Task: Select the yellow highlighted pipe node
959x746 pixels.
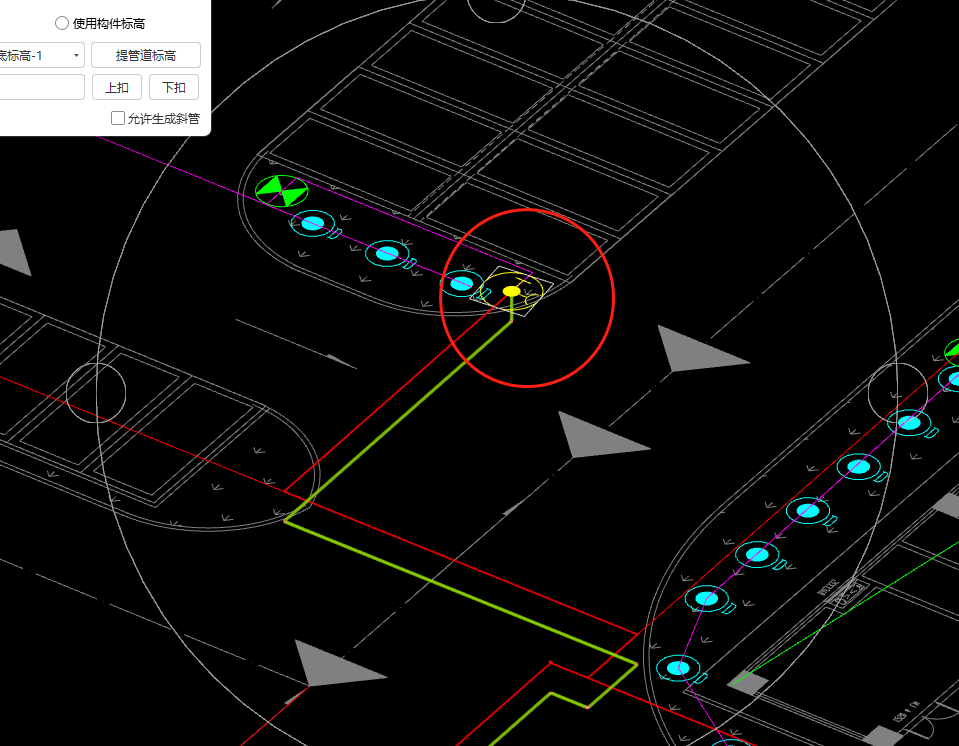Action: pos(511,291)
